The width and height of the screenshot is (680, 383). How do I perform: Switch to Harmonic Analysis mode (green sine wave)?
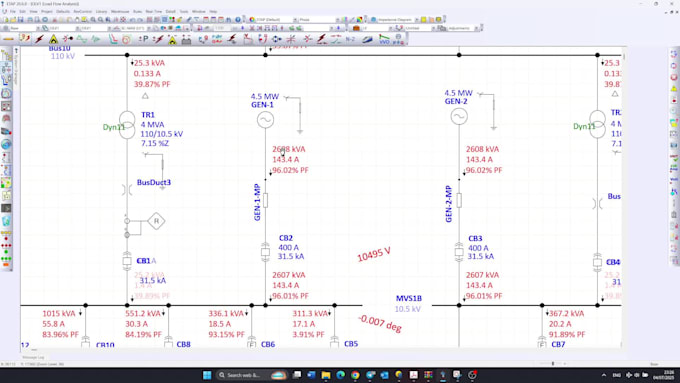pyautogui.click(x=82, y=39)
